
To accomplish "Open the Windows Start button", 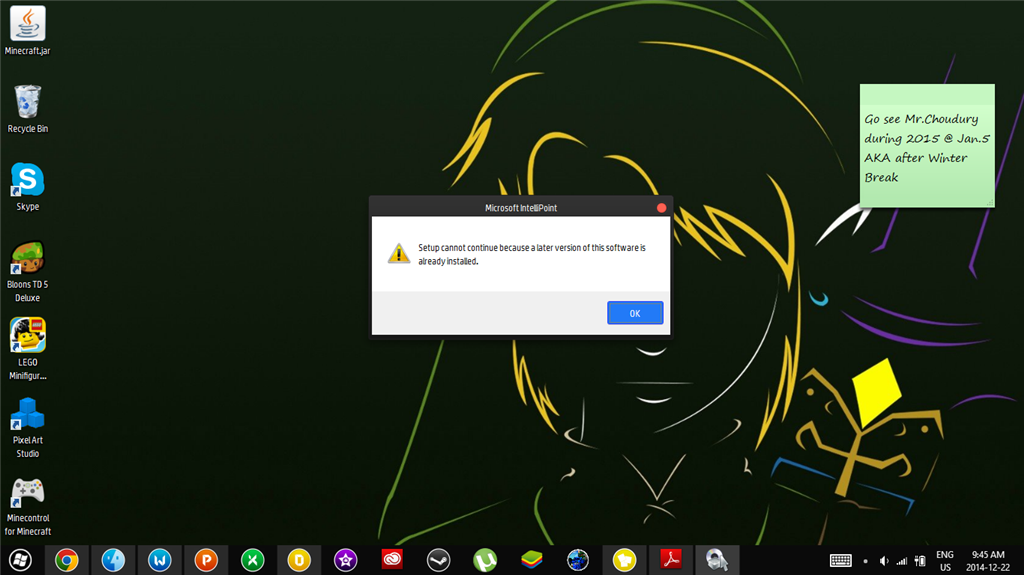I will click(20, 560).
